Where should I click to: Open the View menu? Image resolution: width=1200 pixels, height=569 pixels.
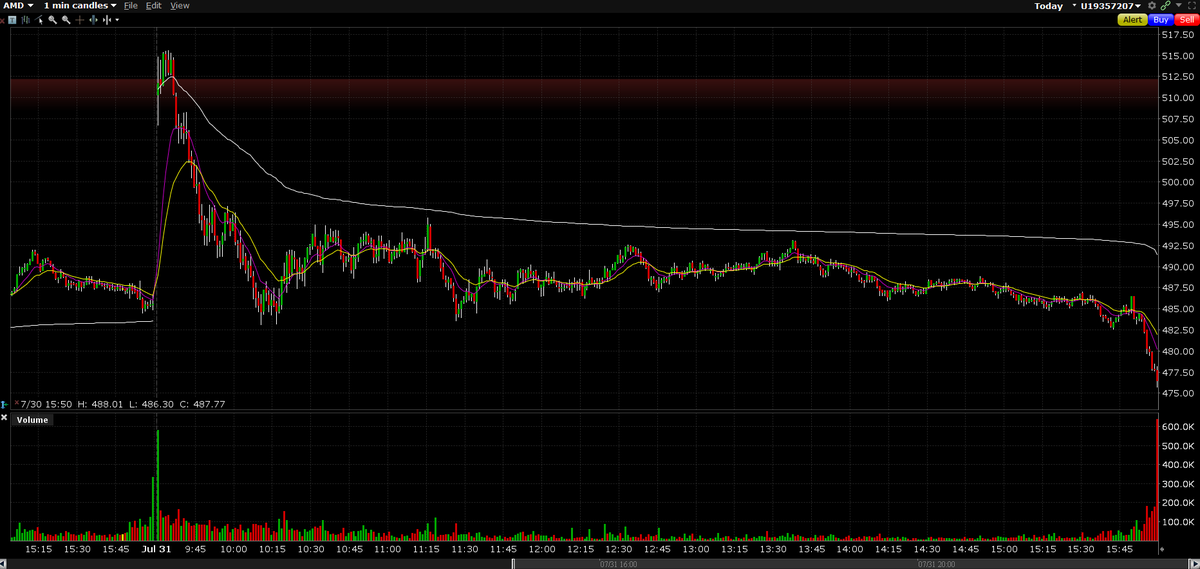(x=179, y=6)
